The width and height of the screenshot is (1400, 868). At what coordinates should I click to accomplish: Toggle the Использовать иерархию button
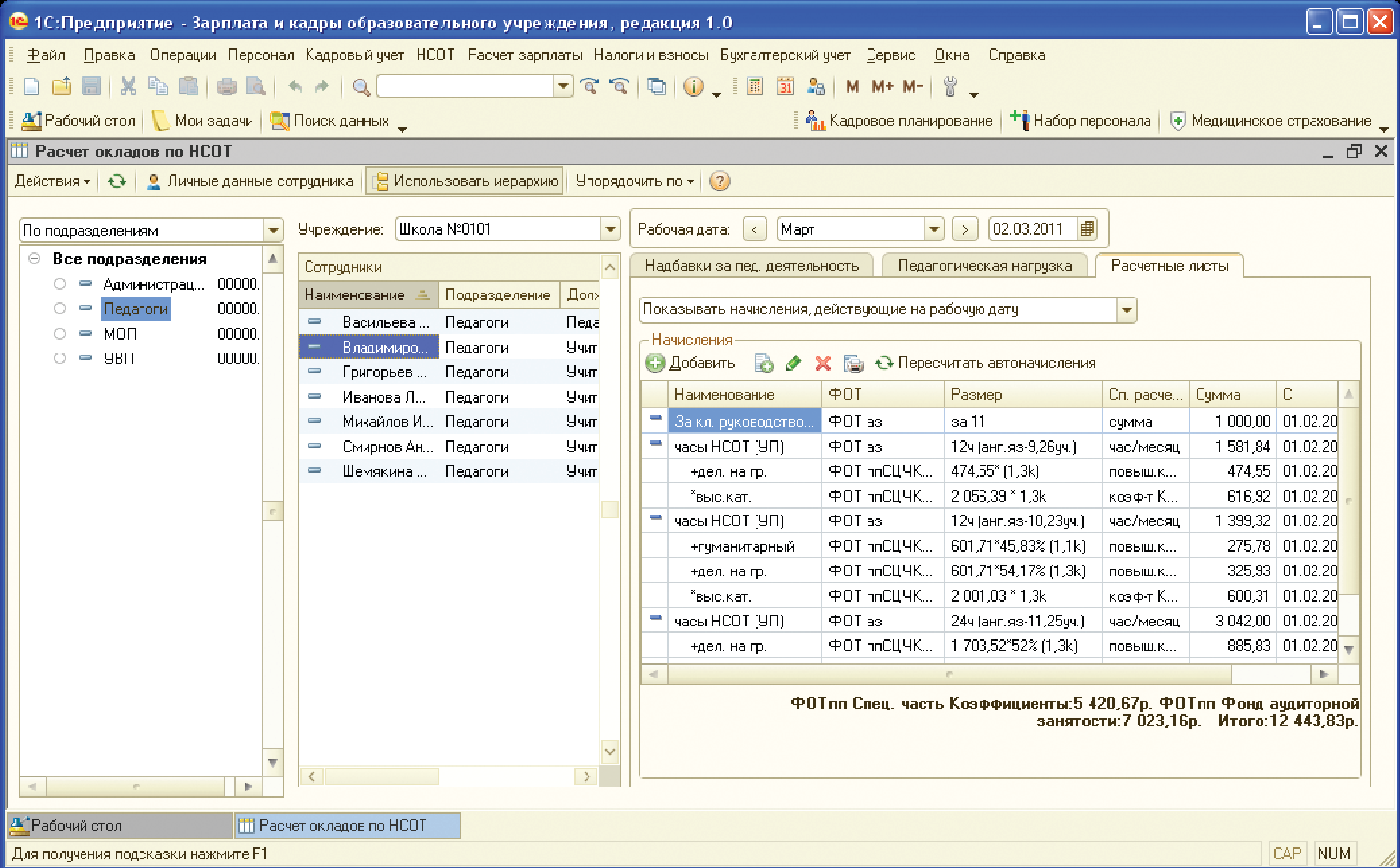[x=466, y=181]
